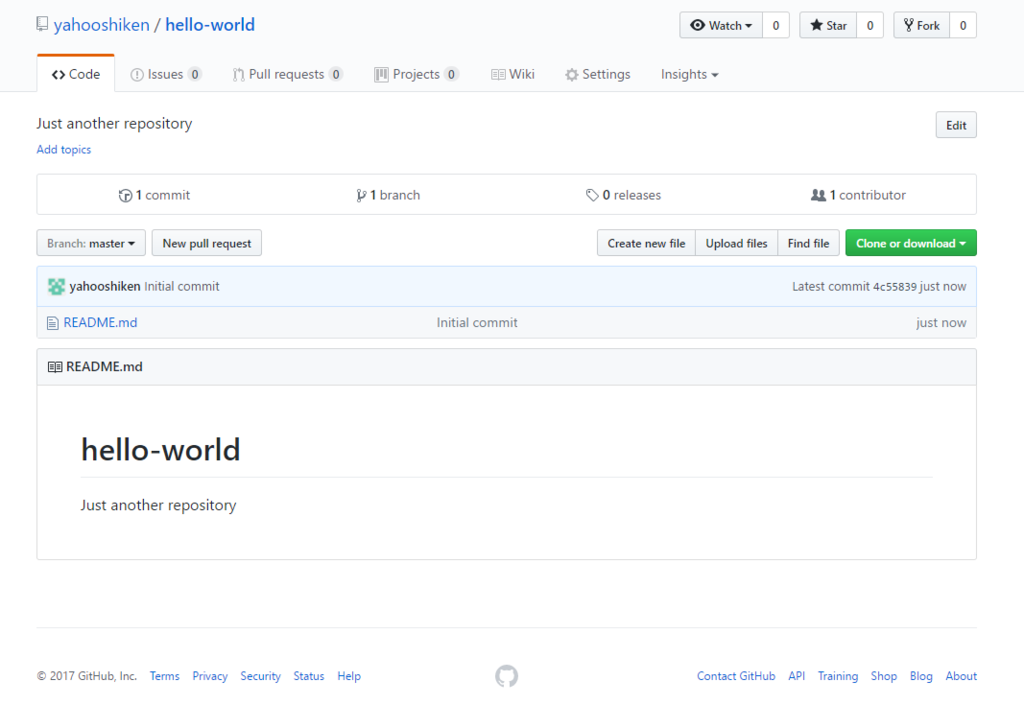Open the stargazers count next to Star
The height and width of the screenshot is (728, 1024).
click(x=870, y=25)
